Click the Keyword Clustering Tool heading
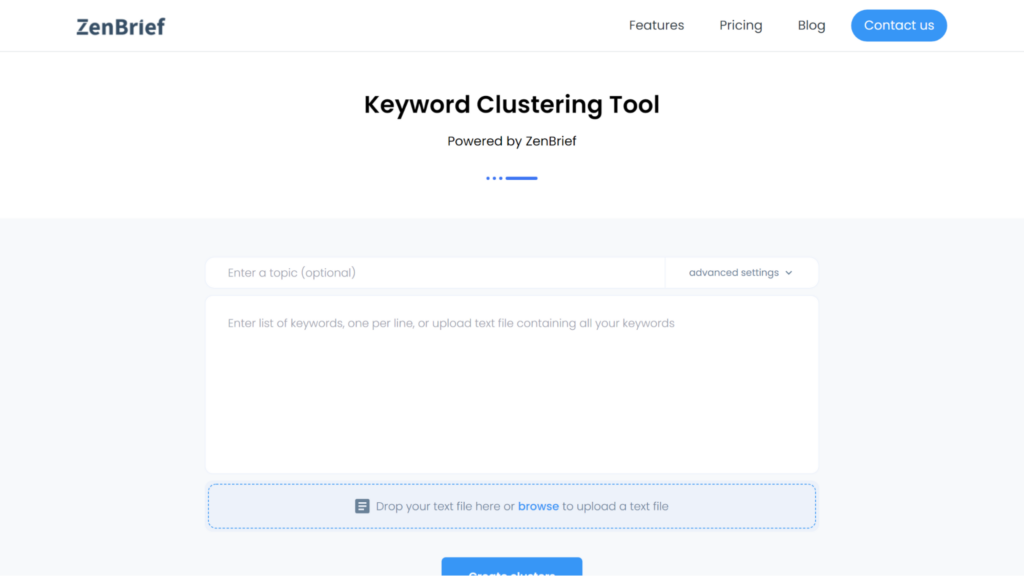 pyautogui.click(x=512, y=104)
